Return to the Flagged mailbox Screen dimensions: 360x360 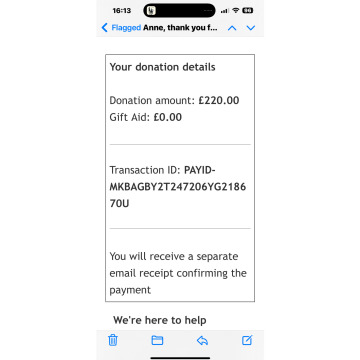(x=126, y=28)
